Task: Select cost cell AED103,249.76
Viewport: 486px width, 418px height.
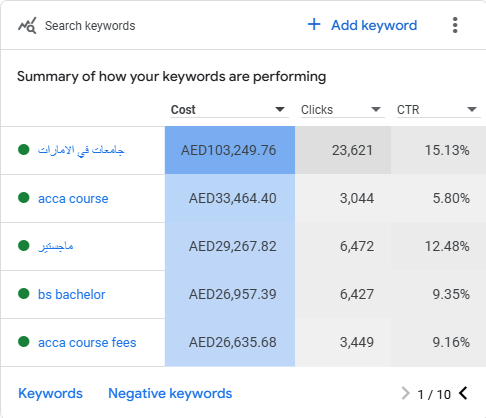Action: coord(230,150)
